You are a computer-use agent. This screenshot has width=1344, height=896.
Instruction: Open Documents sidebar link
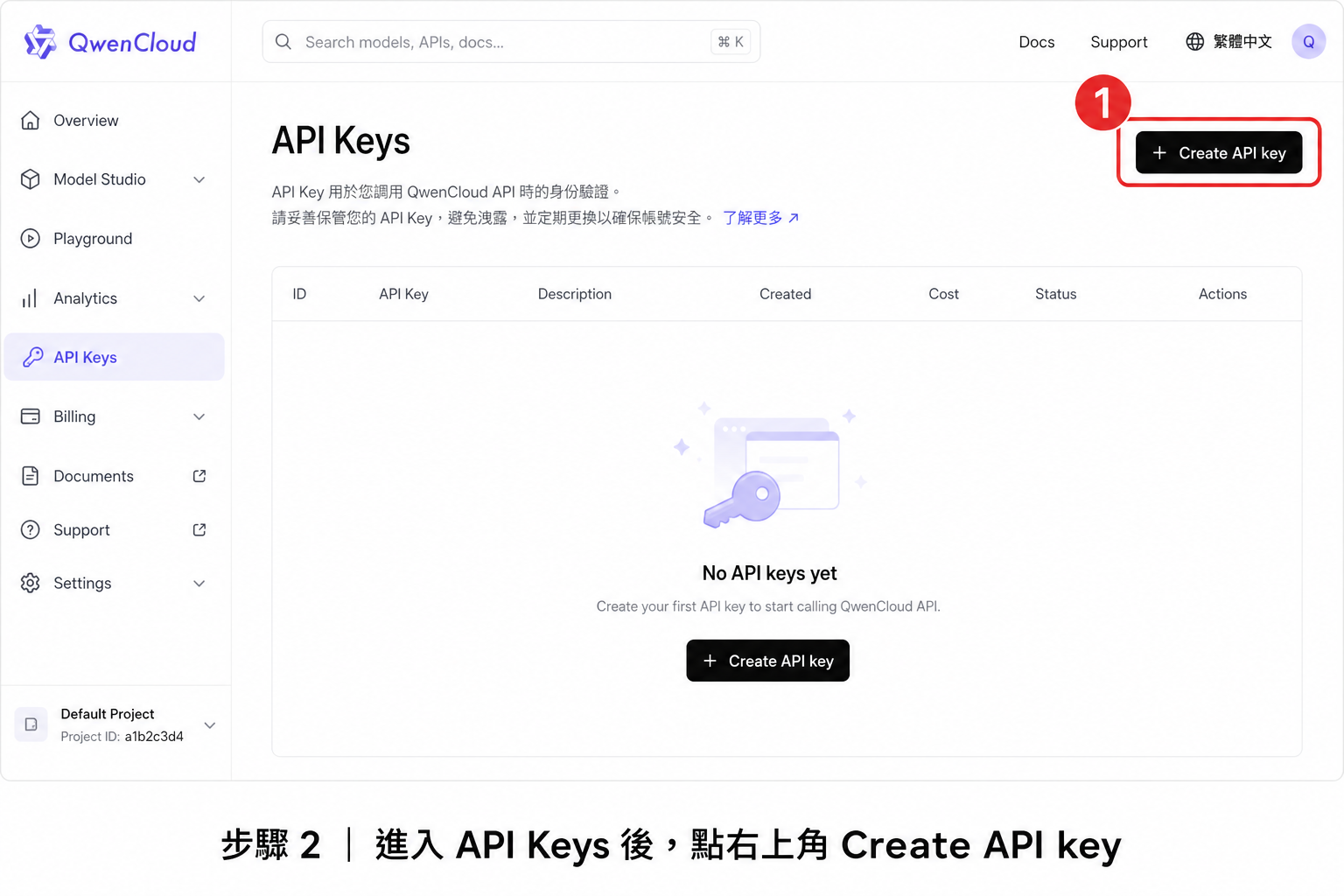click(x=114, y=476)
